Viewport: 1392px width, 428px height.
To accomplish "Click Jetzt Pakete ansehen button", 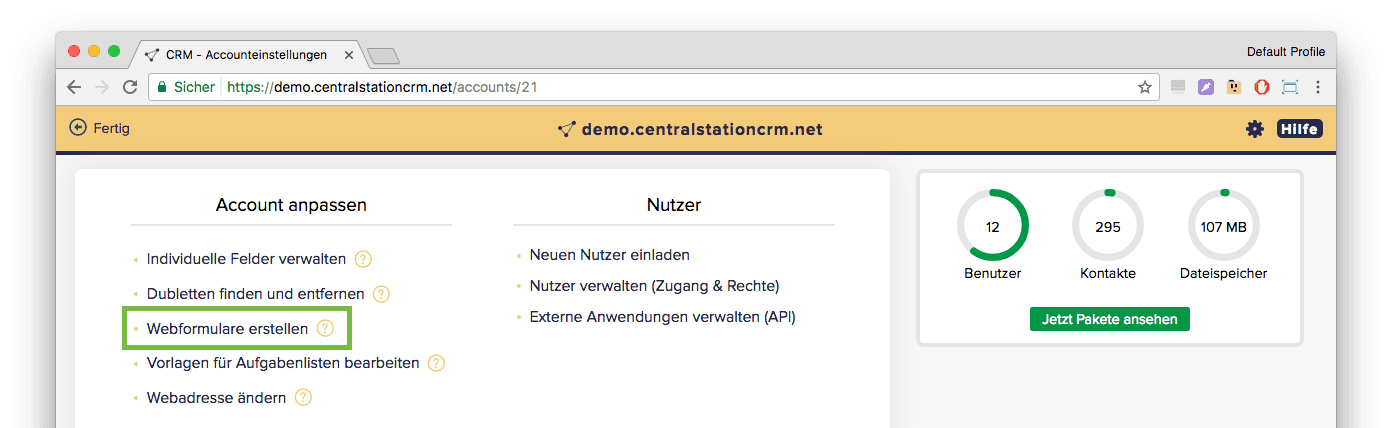I will pyautogui.click(x=1109, y=320).
